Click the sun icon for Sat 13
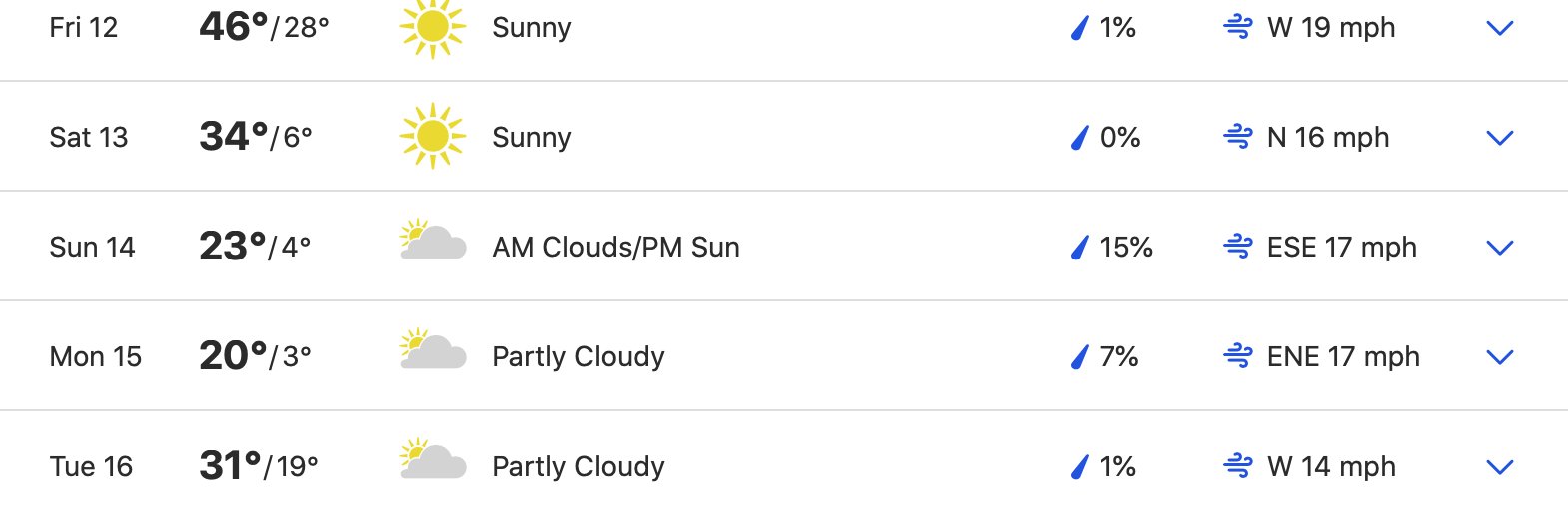1568x519 pixels. 432,136
